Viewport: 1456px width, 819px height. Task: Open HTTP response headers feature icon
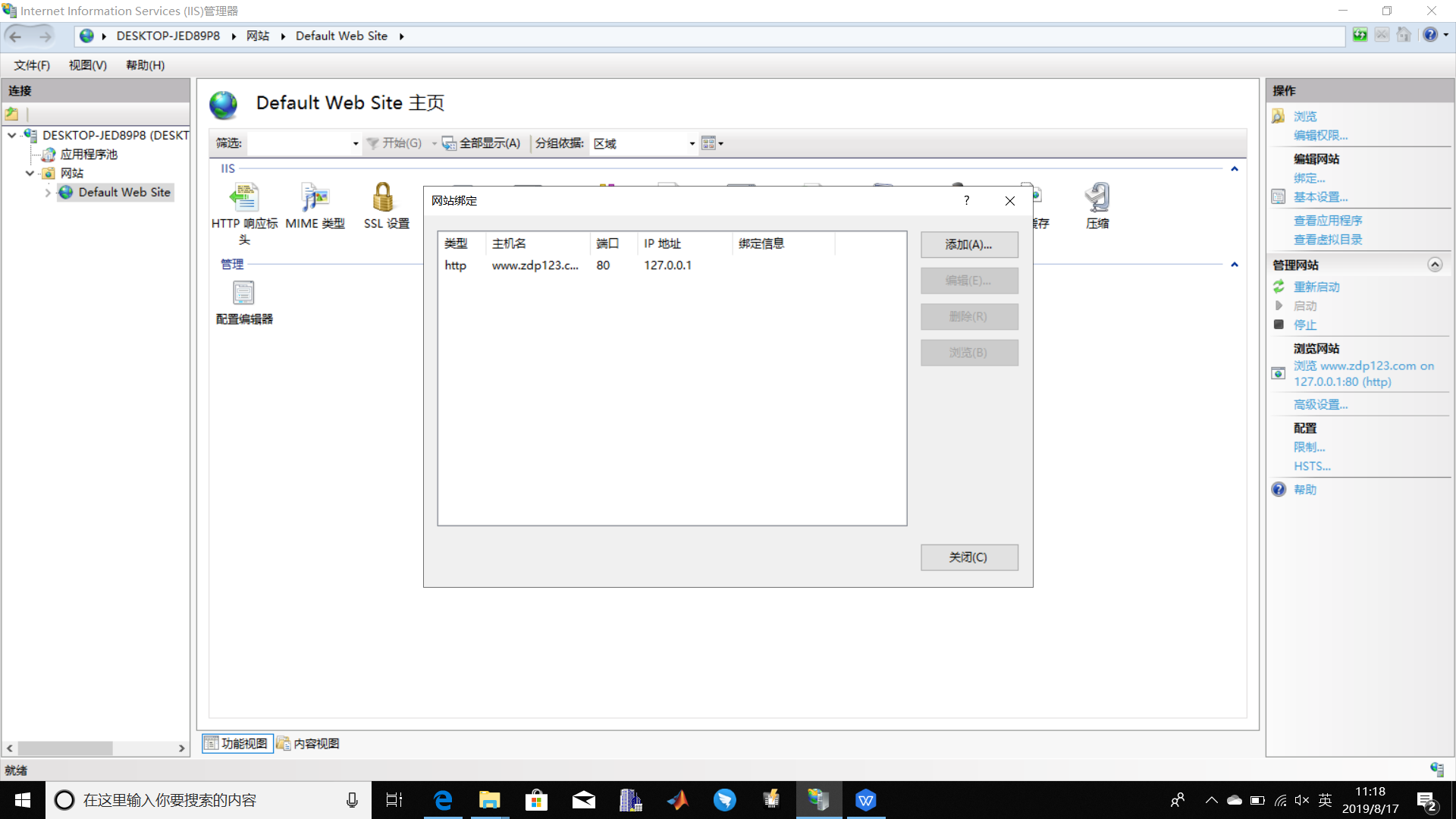click(x=244, y=198)
